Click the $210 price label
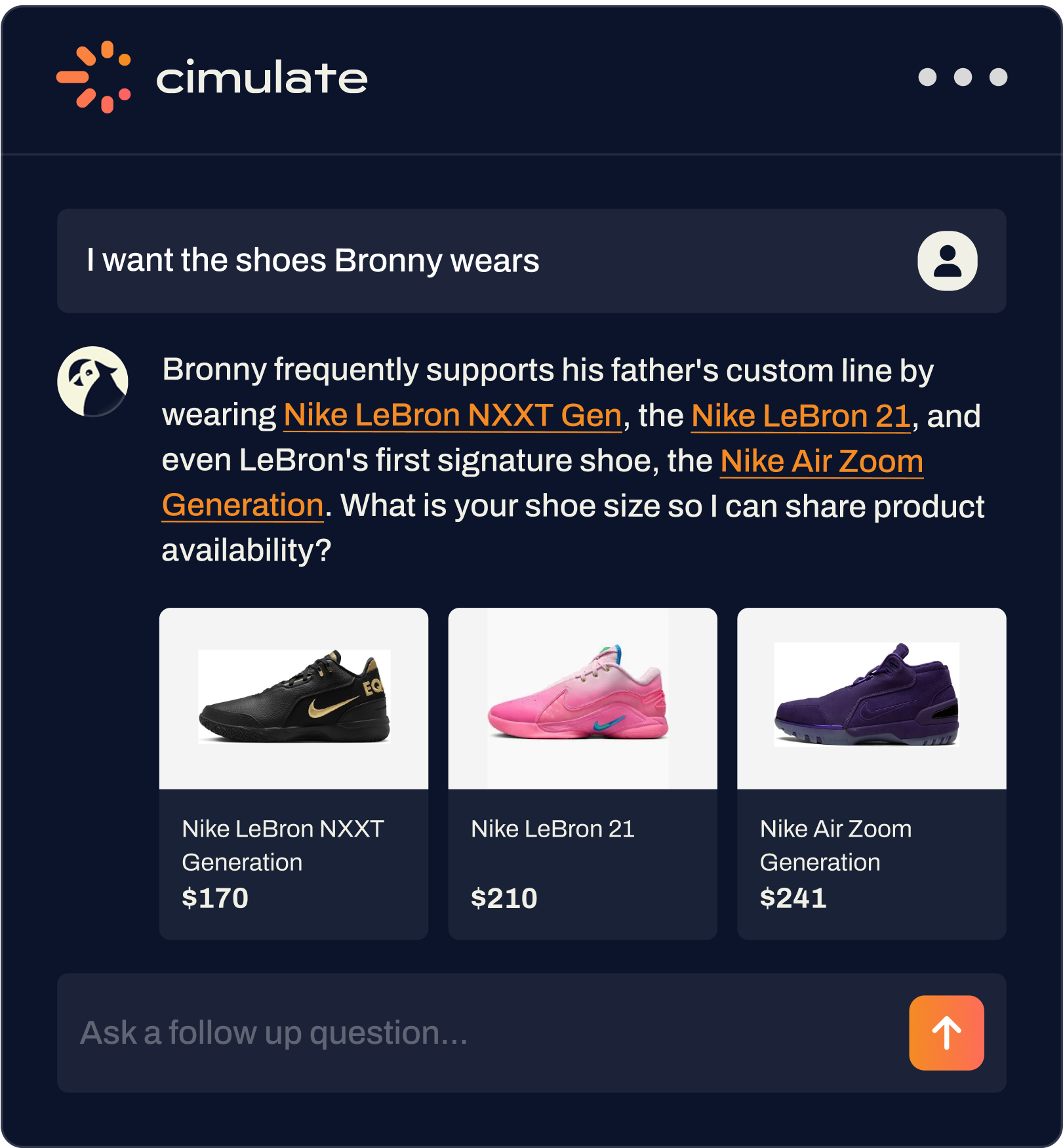This screenshot has width=1063, height=1148. tap(504, 898)
